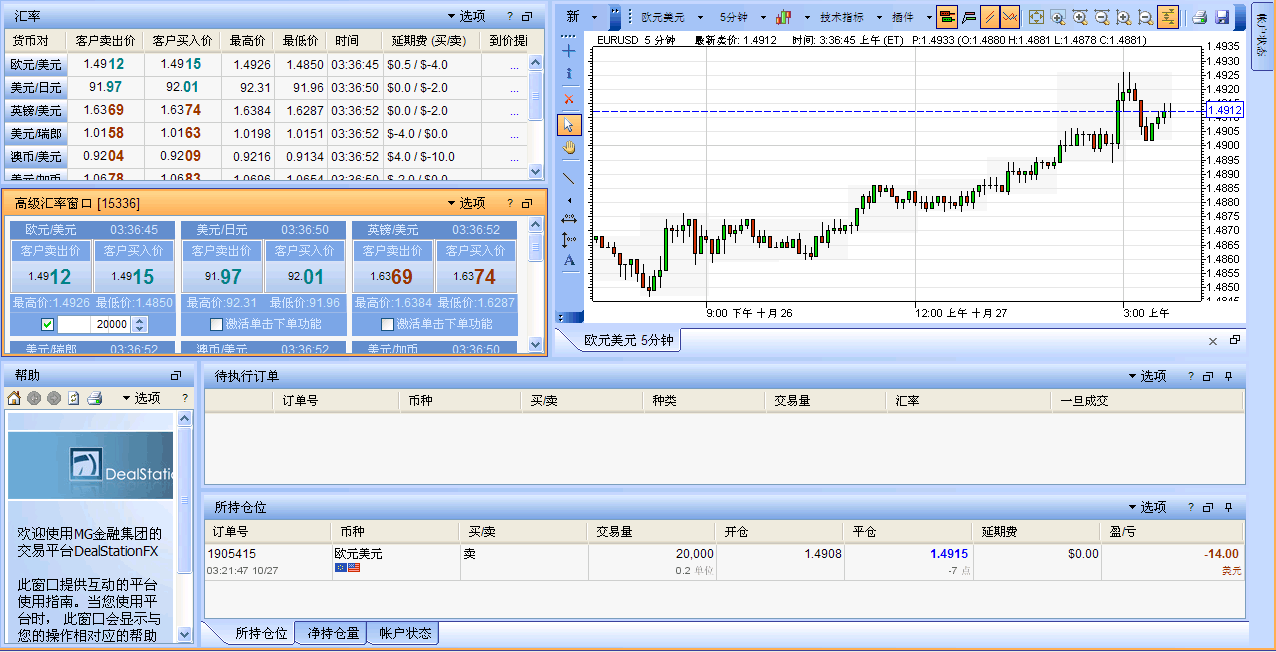Select the crosshair tool in chart toolbar

point(569,50)
